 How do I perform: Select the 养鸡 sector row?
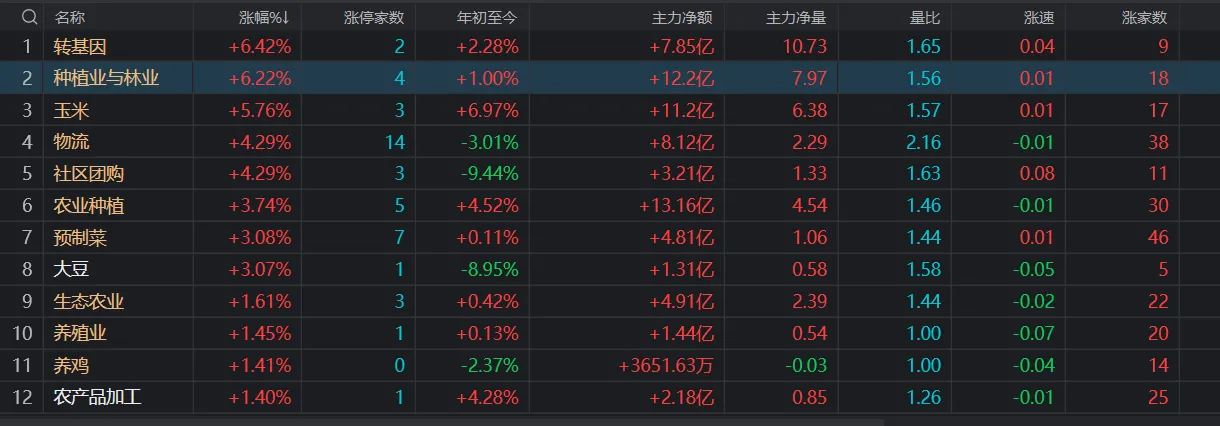tap(71, 365)
